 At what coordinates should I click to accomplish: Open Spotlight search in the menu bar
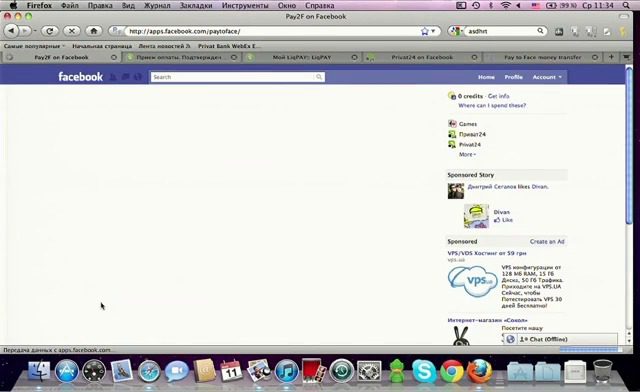click(x=626, y=5)
